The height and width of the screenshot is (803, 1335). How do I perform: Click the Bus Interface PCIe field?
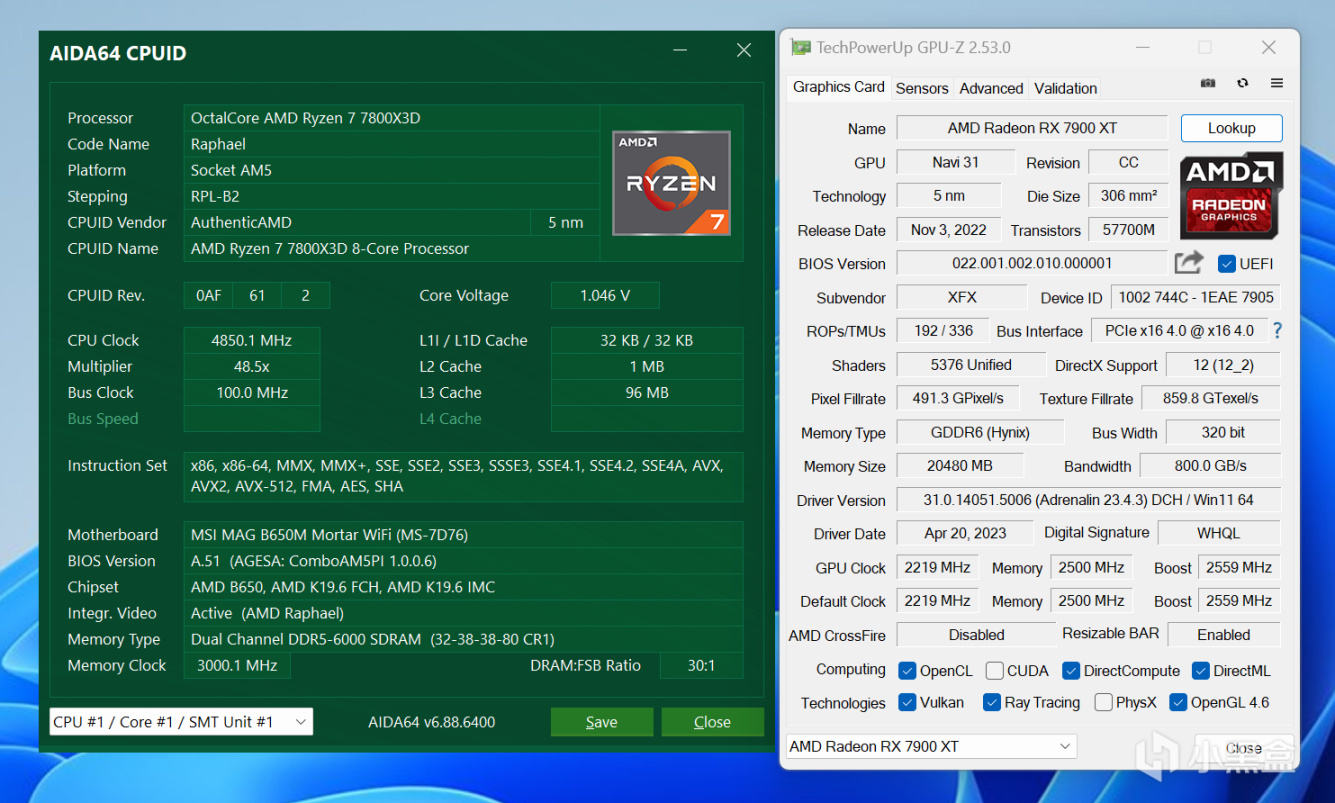click(x=1179, y=331)
